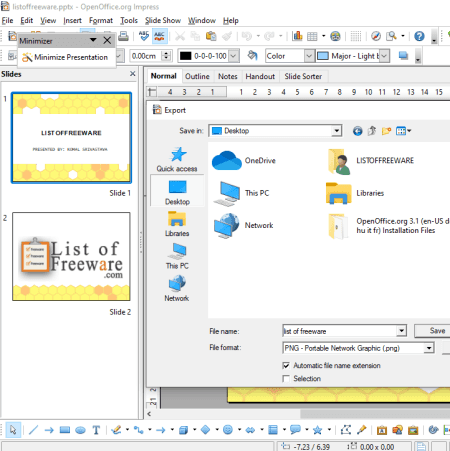Click the Edit Points tool icon
This screenshot has height=451, width=450.
click(x=346, y=430)
